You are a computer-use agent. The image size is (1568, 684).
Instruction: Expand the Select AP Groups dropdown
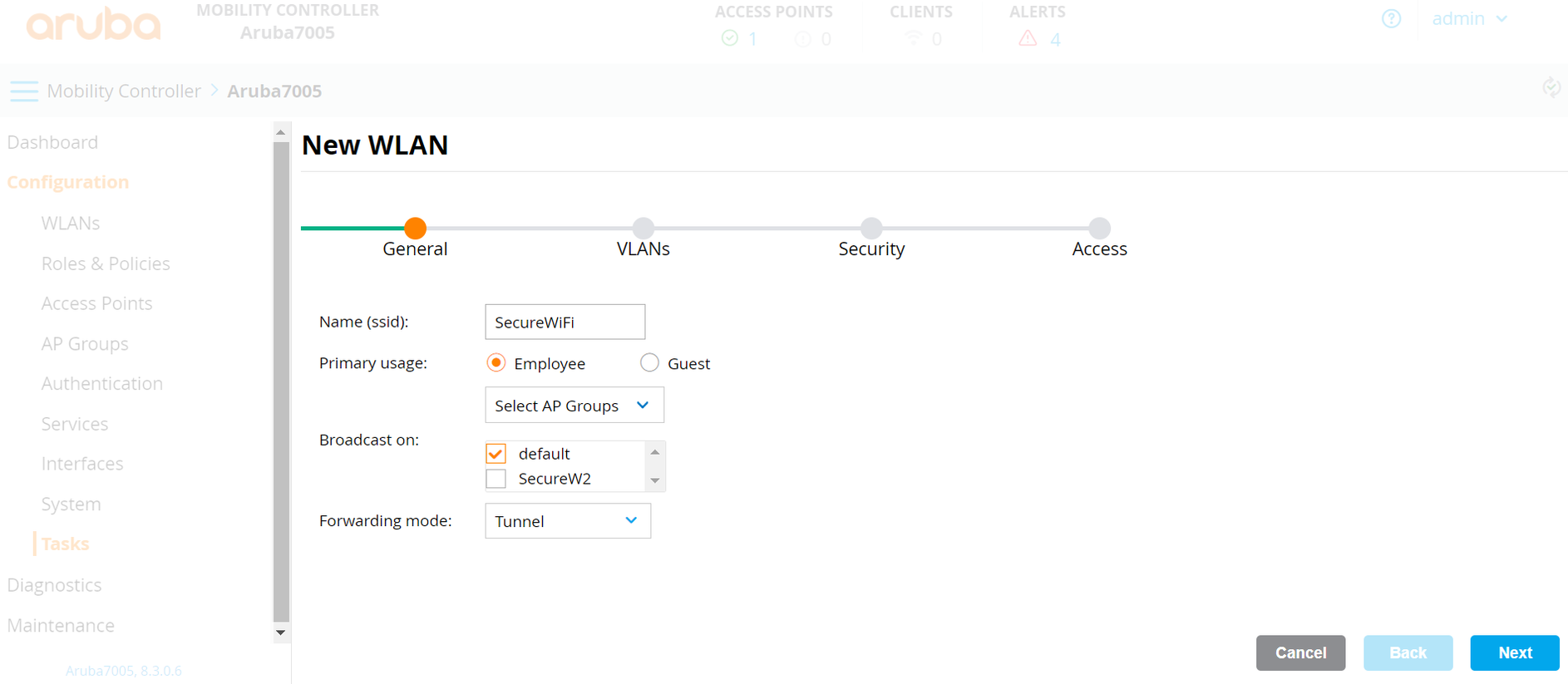[574, 406]
